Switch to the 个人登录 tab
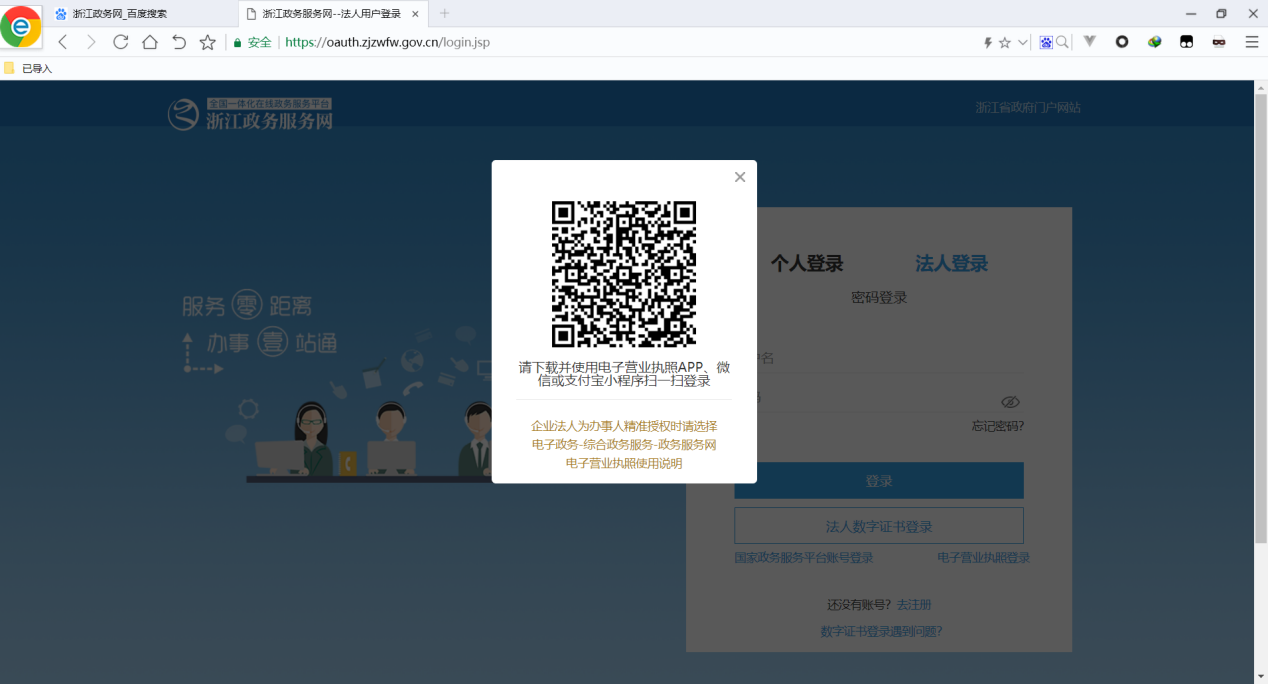This screenshot has height=684, width=1268. pyautogui.click(x=807, y=264)
